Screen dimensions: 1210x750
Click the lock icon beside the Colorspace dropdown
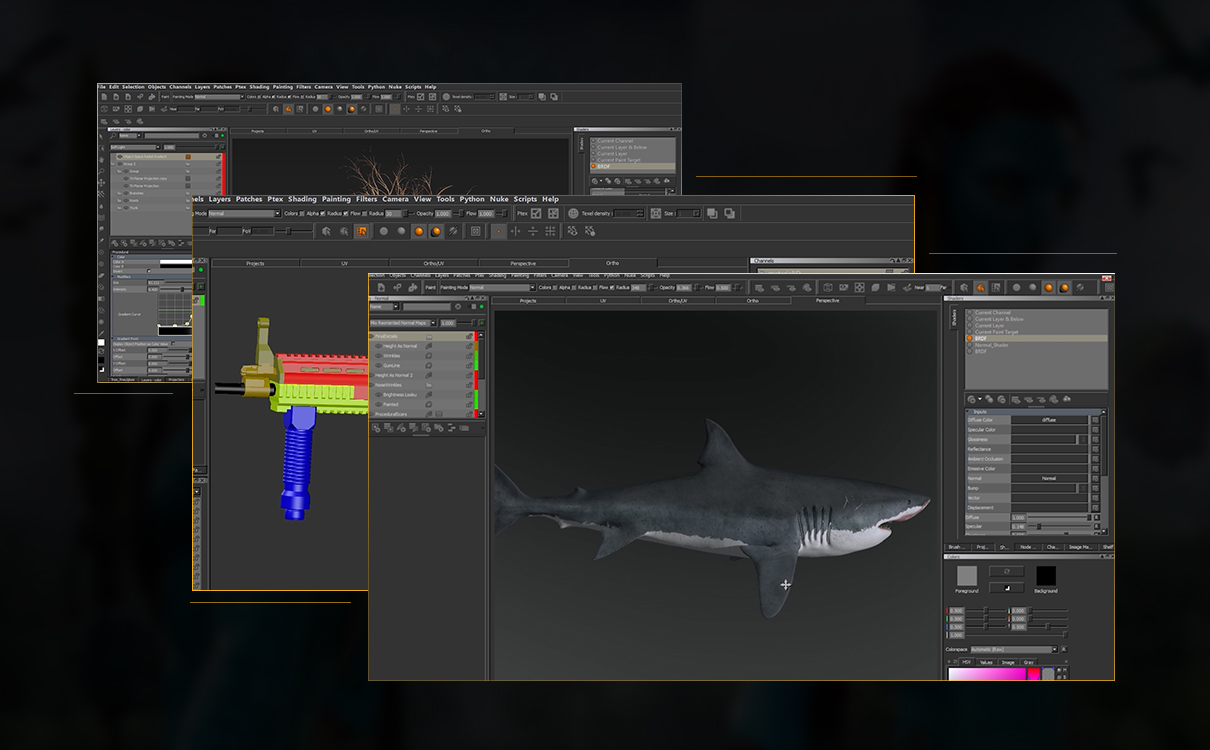coord(1064,649)
